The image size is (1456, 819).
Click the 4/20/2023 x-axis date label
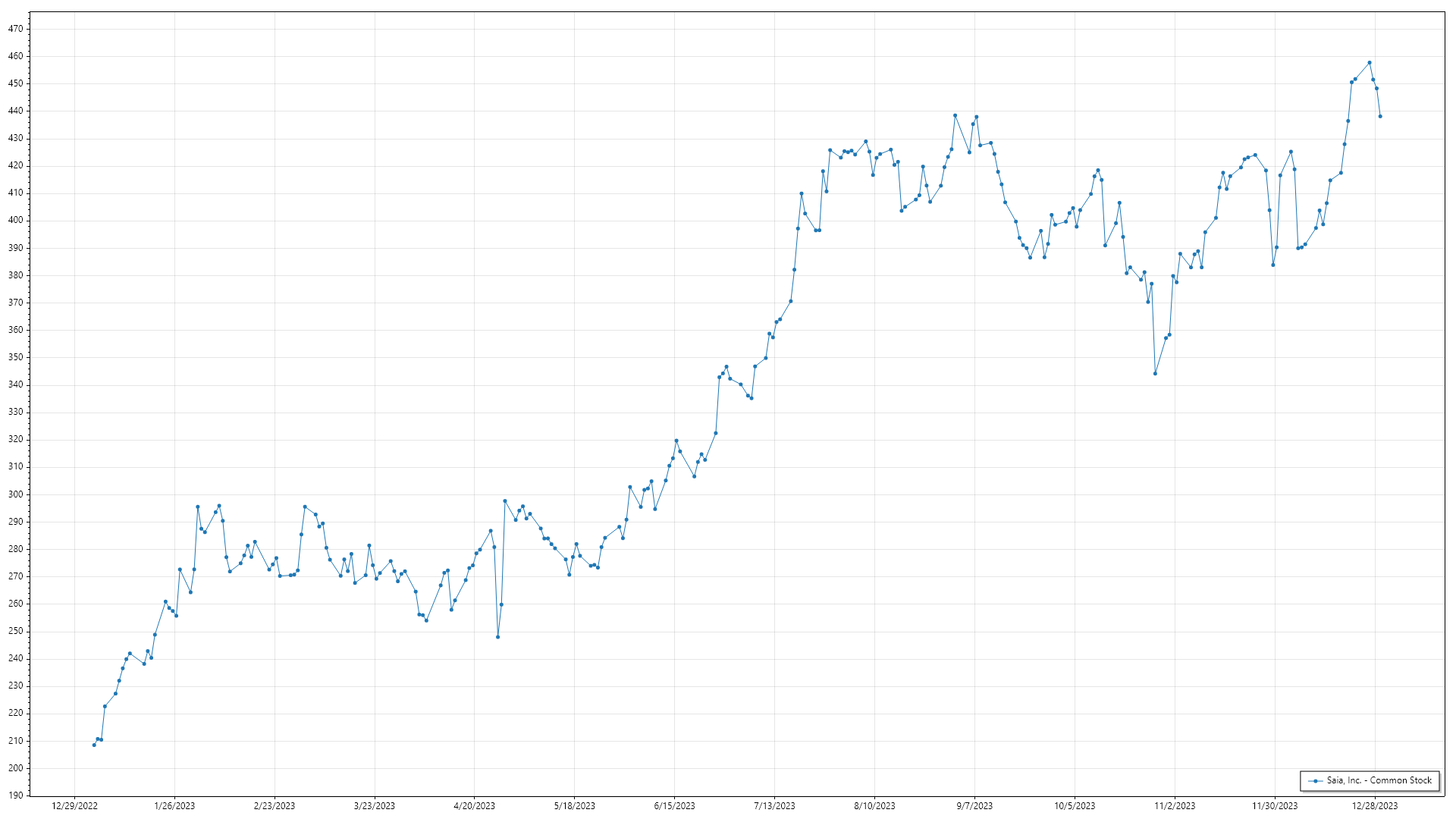coord(474,806)
